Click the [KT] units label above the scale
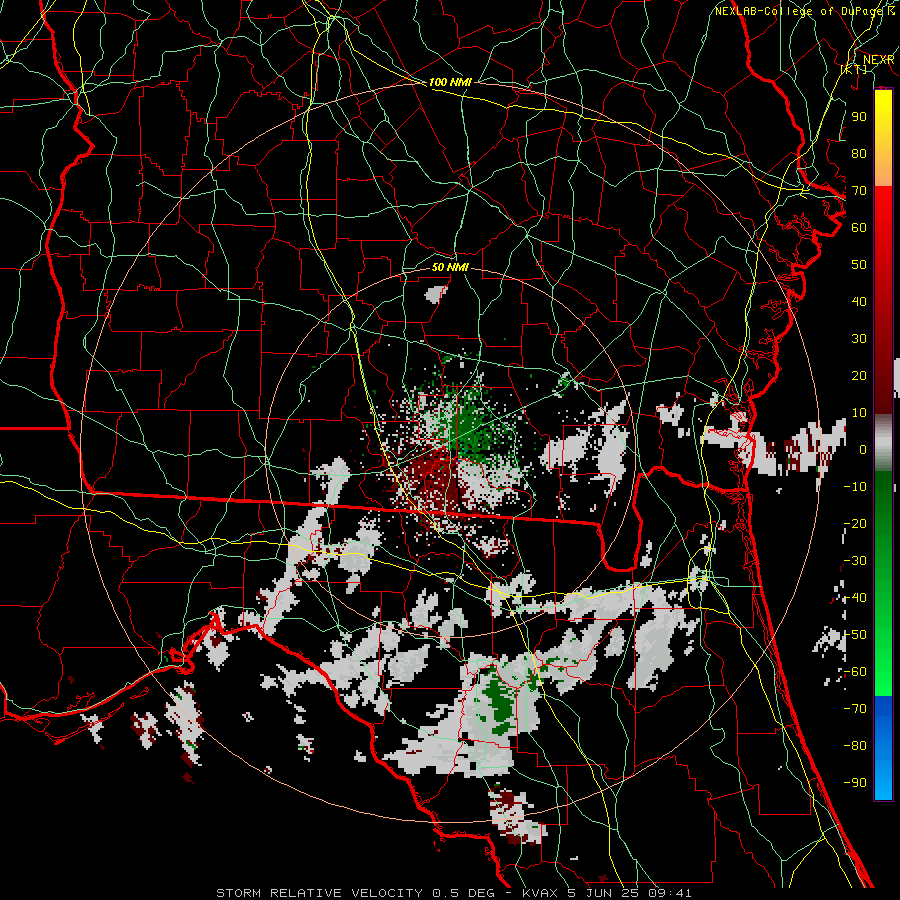 (x=854, y=69)
